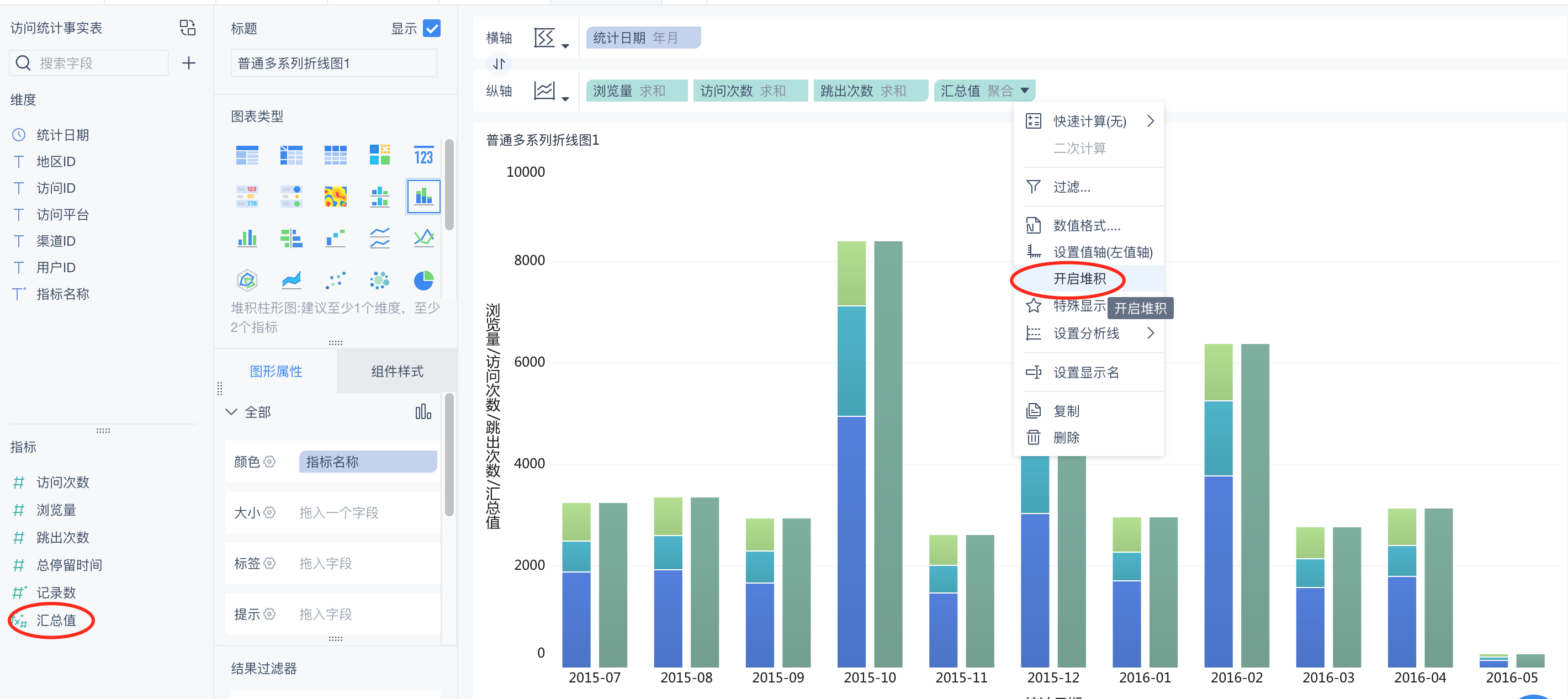
Task: Click the switch data table icon
Action: [188, 28]
